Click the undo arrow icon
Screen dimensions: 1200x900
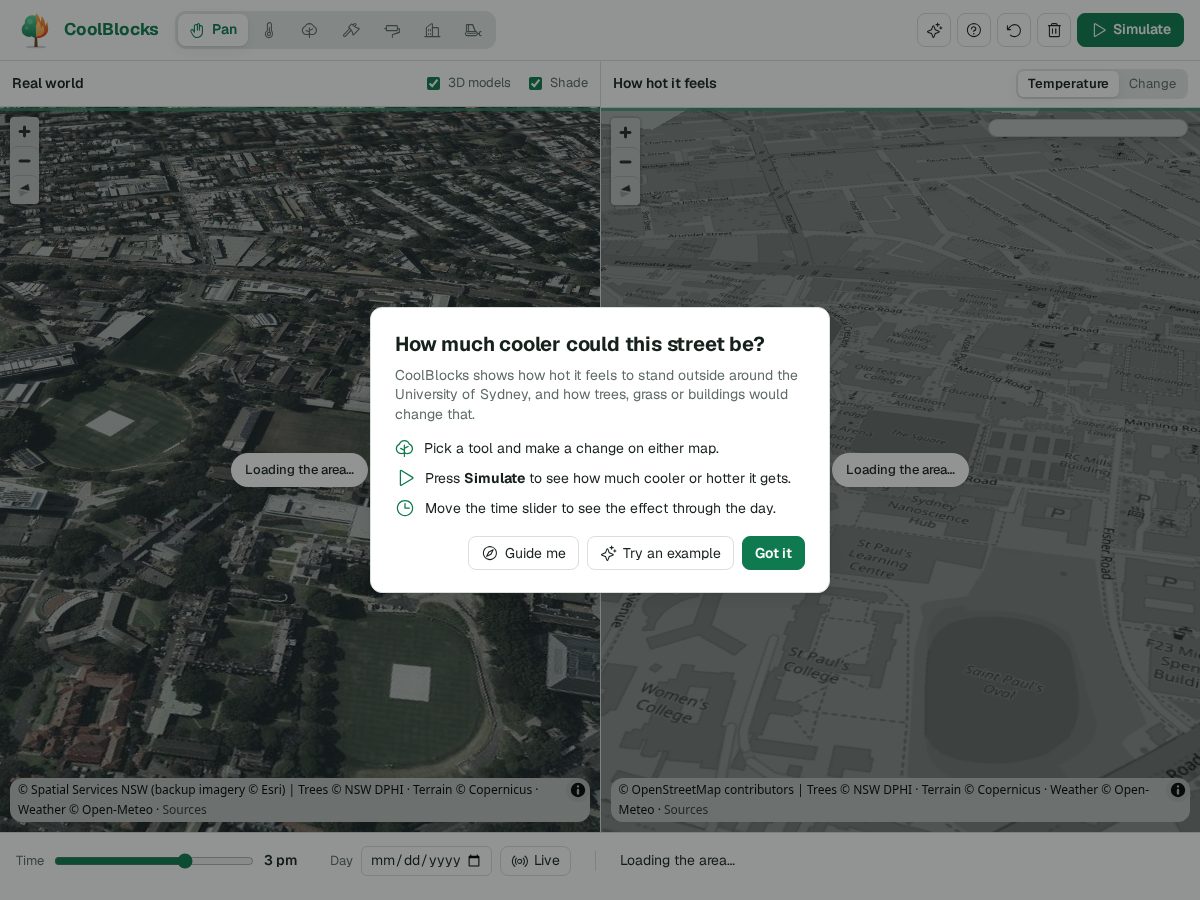click(1014, 30)
